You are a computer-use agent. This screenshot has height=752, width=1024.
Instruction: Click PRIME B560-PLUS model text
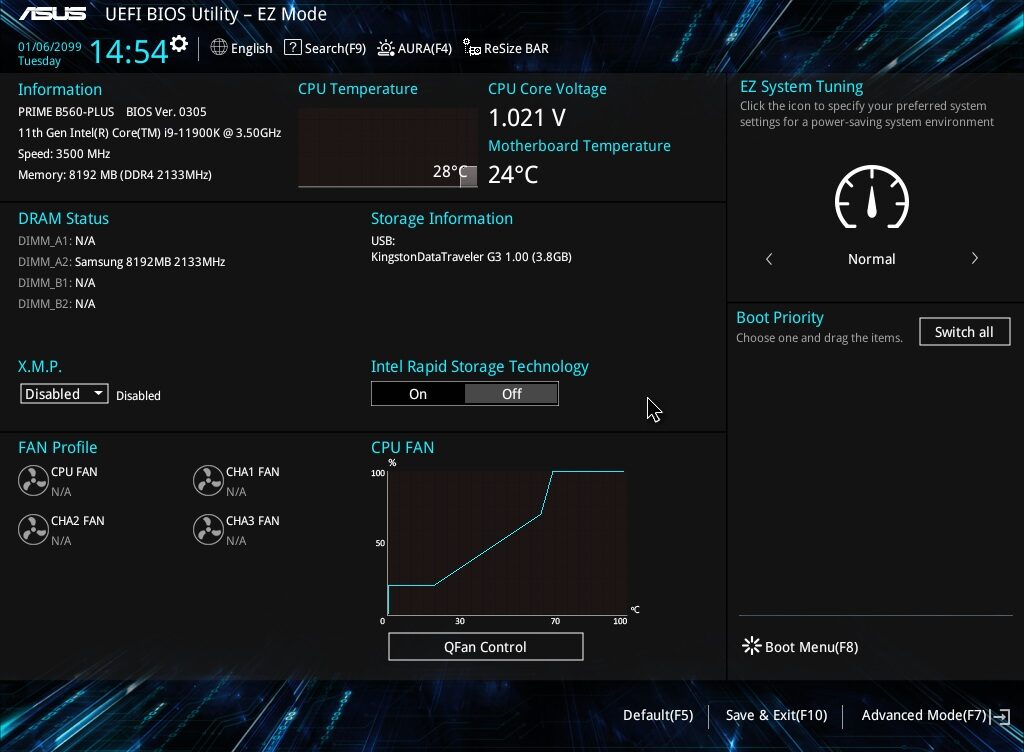66,112
